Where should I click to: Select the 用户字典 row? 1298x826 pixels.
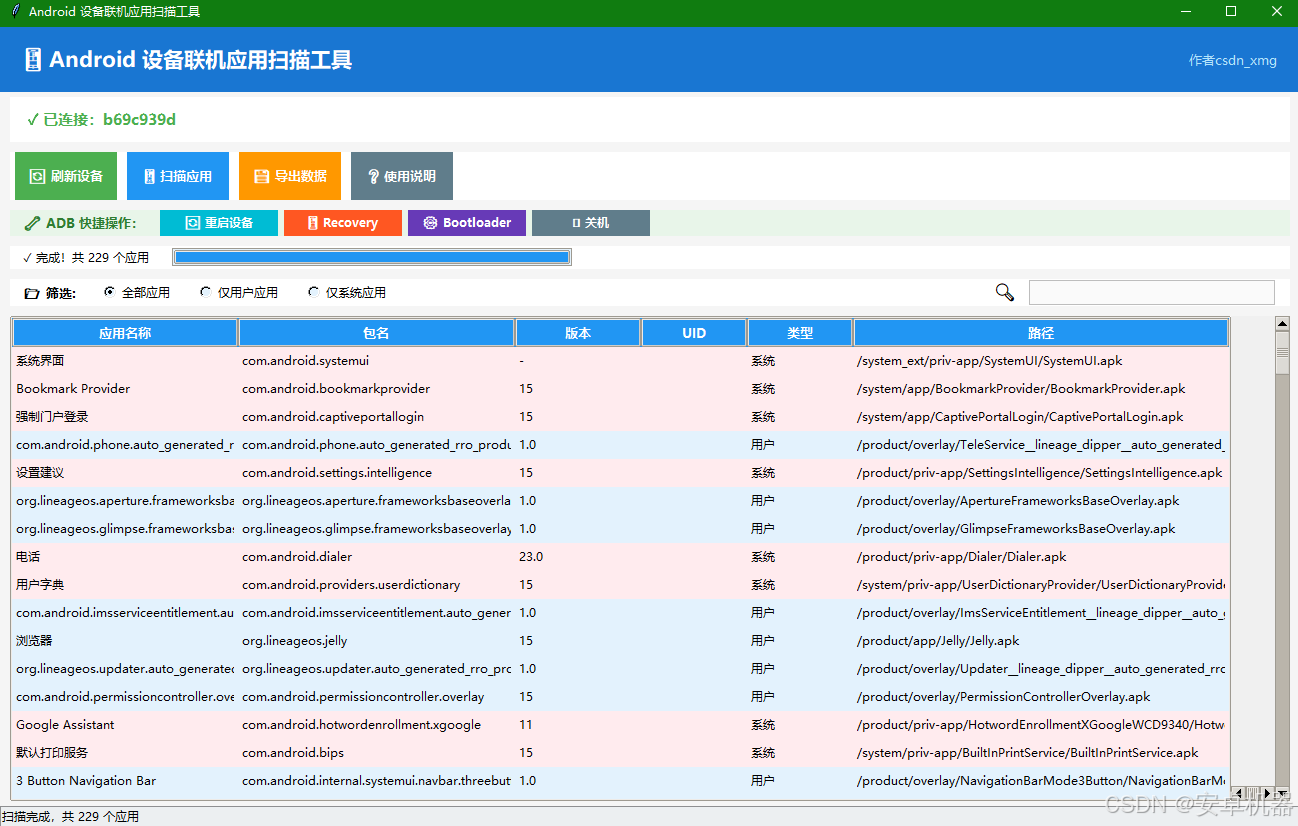click(620, 585)
